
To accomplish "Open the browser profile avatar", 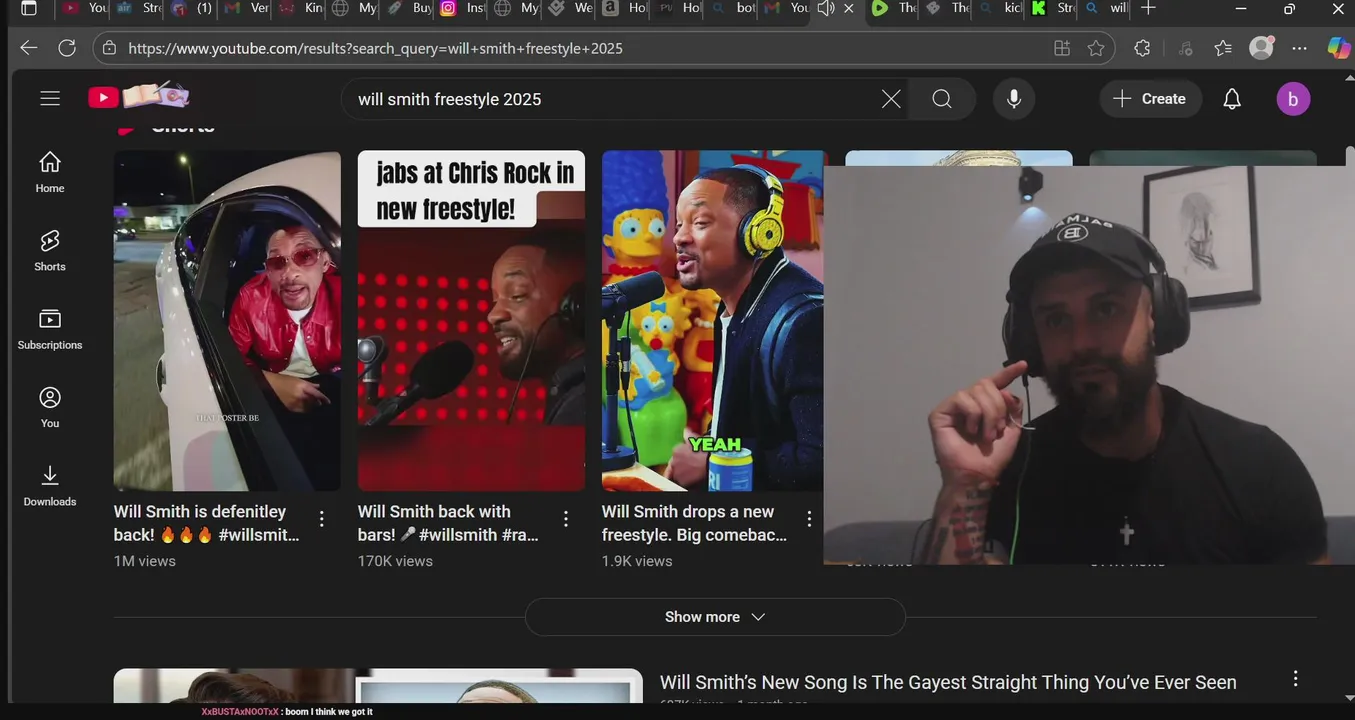I will [x=1262, y=47].
